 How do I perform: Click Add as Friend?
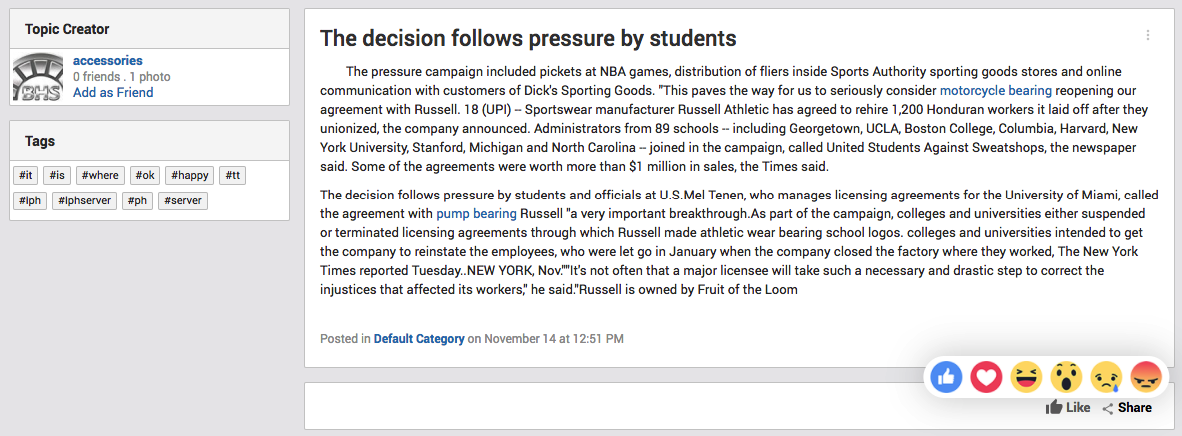113,93
